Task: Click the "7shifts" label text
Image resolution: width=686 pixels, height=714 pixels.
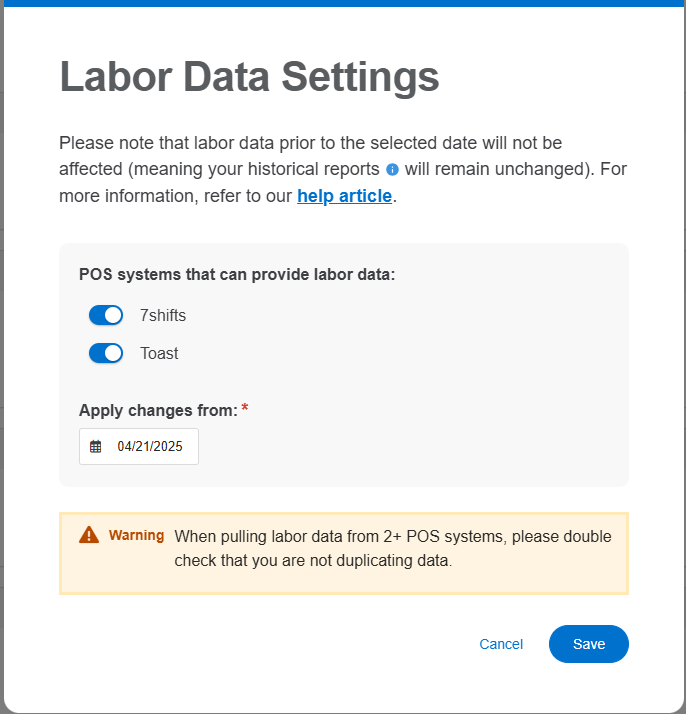Action: pyautogui.click(x=163, y=315)
